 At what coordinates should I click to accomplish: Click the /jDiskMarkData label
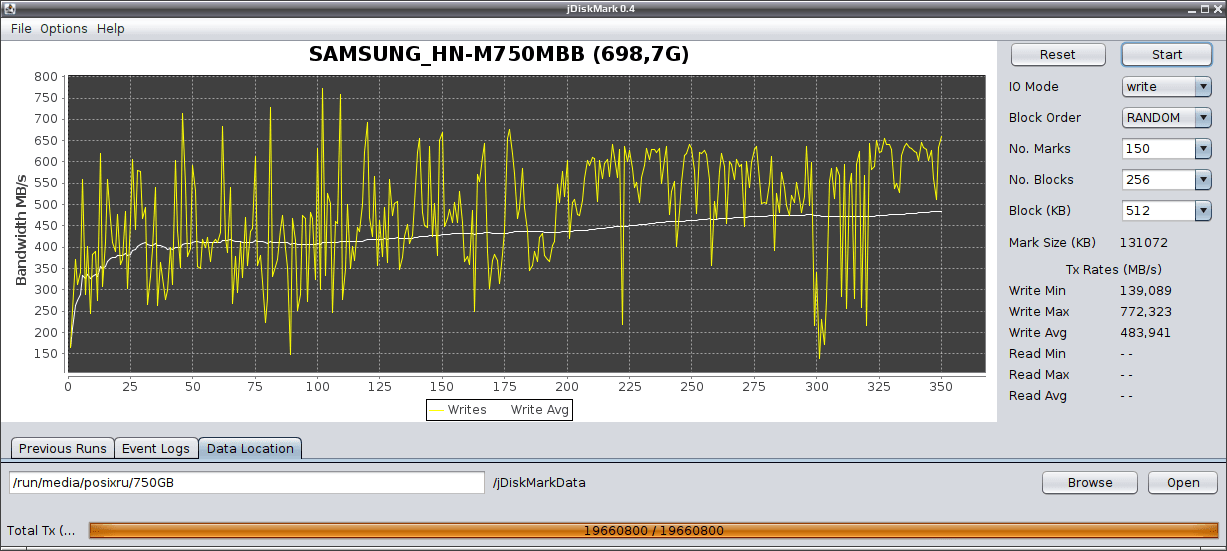tap(539, 483)
